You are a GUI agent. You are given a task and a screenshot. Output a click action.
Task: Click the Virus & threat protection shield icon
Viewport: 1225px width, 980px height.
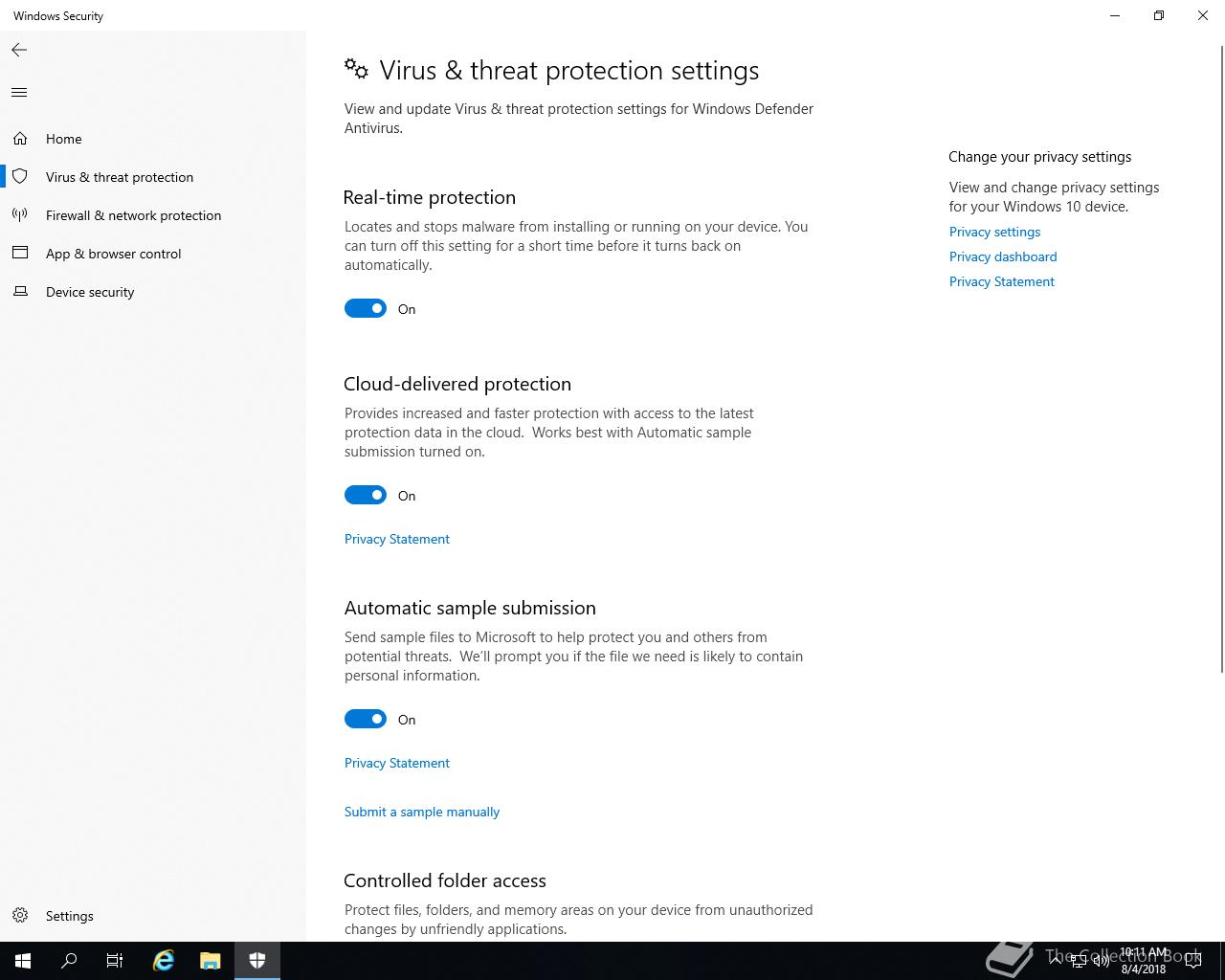[20, 177]
